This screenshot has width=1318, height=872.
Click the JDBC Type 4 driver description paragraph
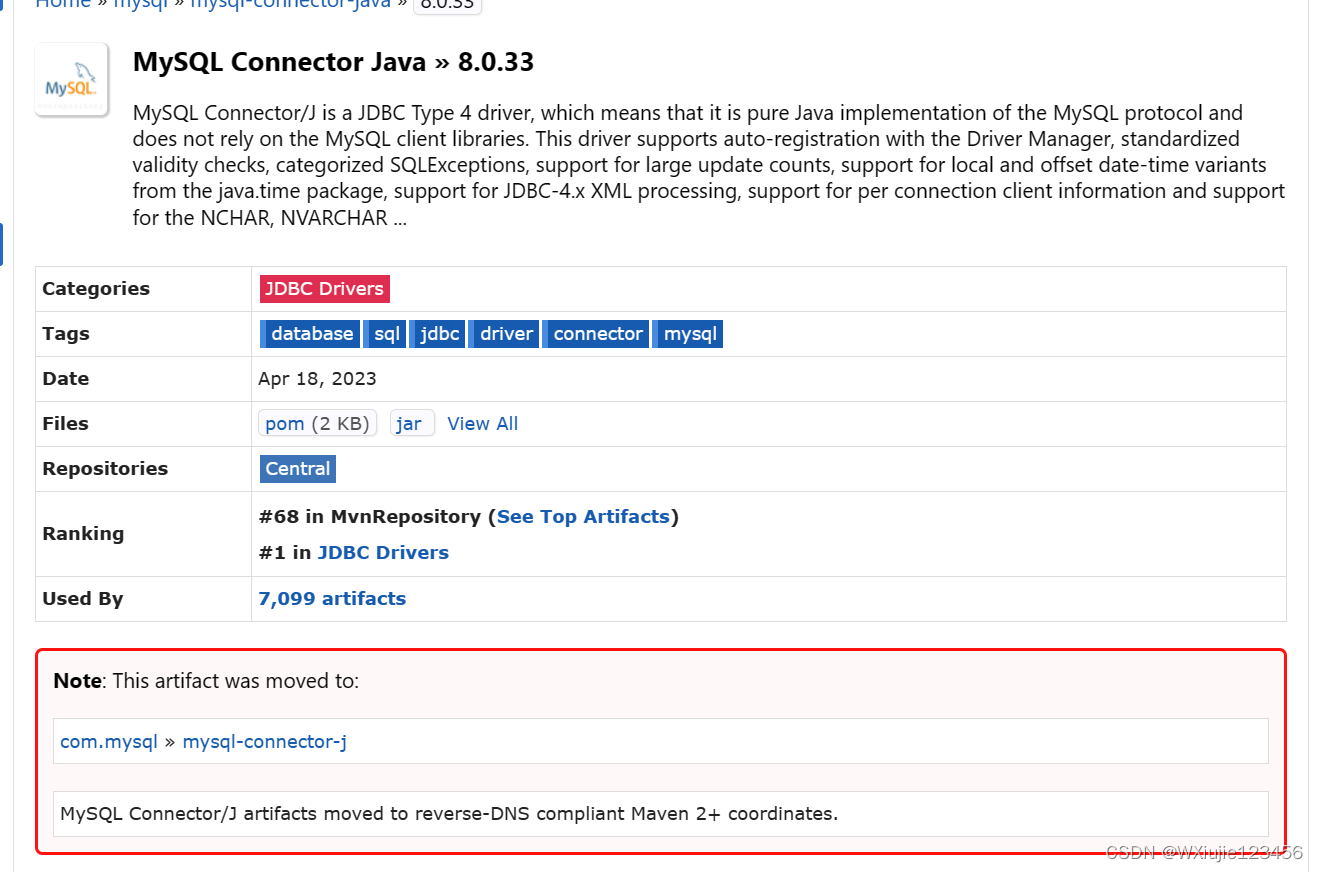pos(709,165)
